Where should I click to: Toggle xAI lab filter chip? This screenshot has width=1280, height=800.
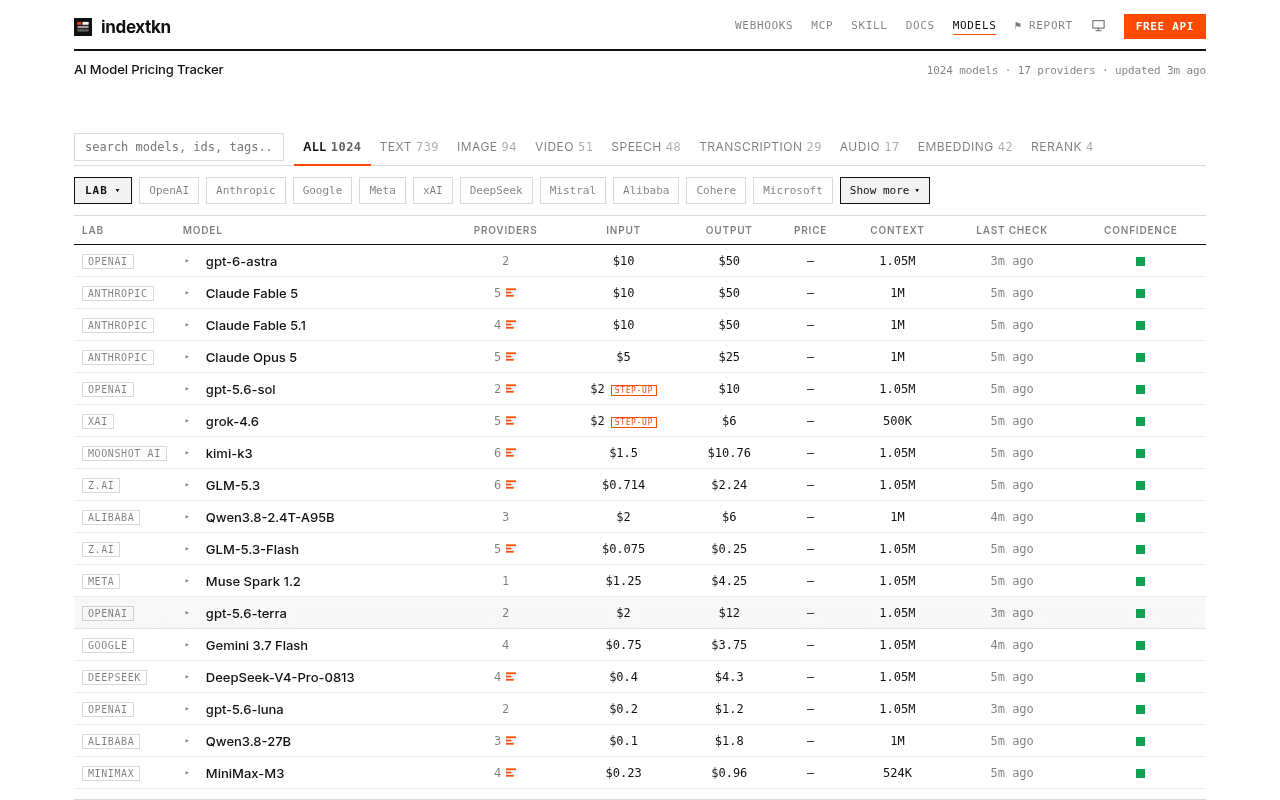[433, 190]
